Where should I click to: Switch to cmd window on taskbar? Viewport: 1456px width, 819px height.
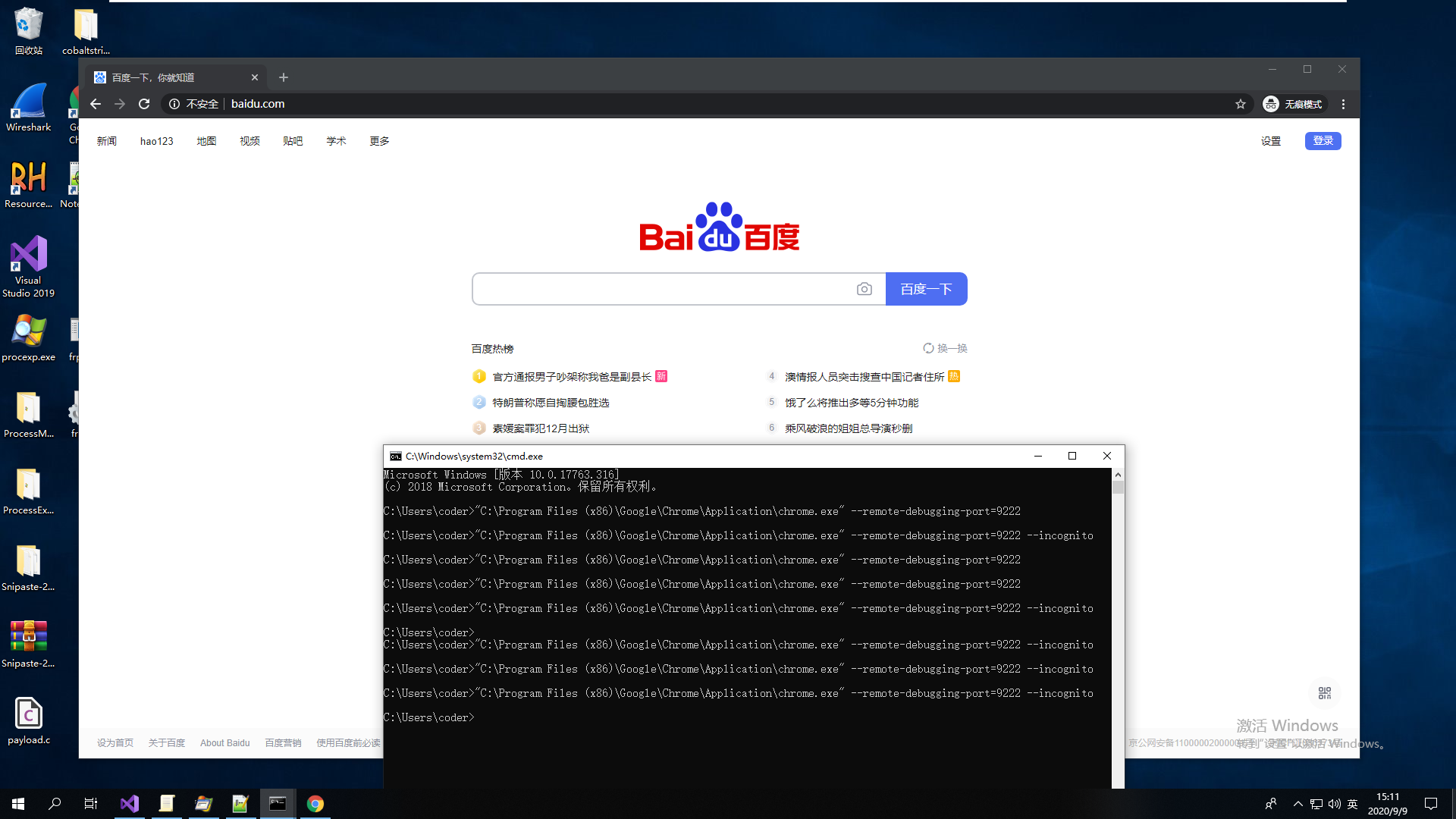(278, 804)
